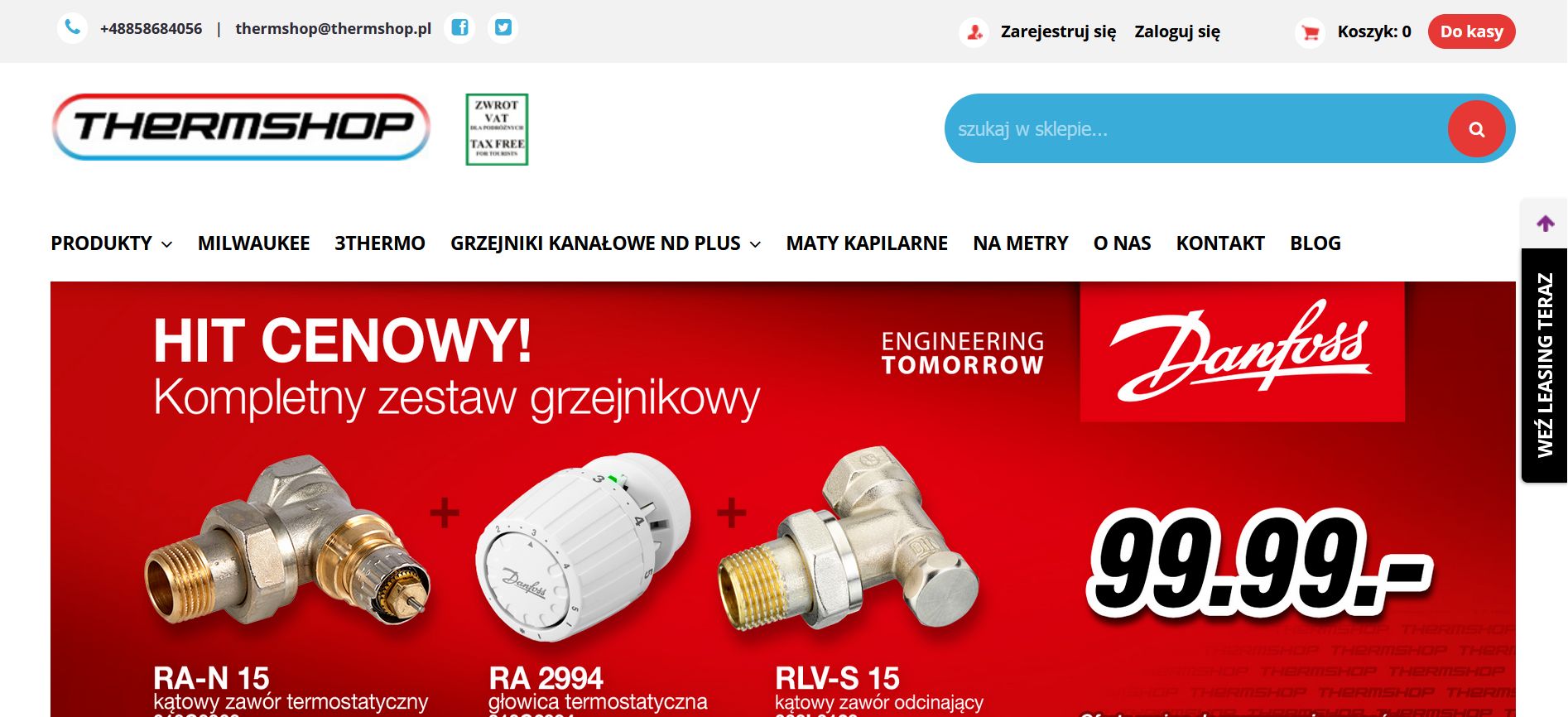Open the Weź leasing teraz side tab

coord(1545,365)
